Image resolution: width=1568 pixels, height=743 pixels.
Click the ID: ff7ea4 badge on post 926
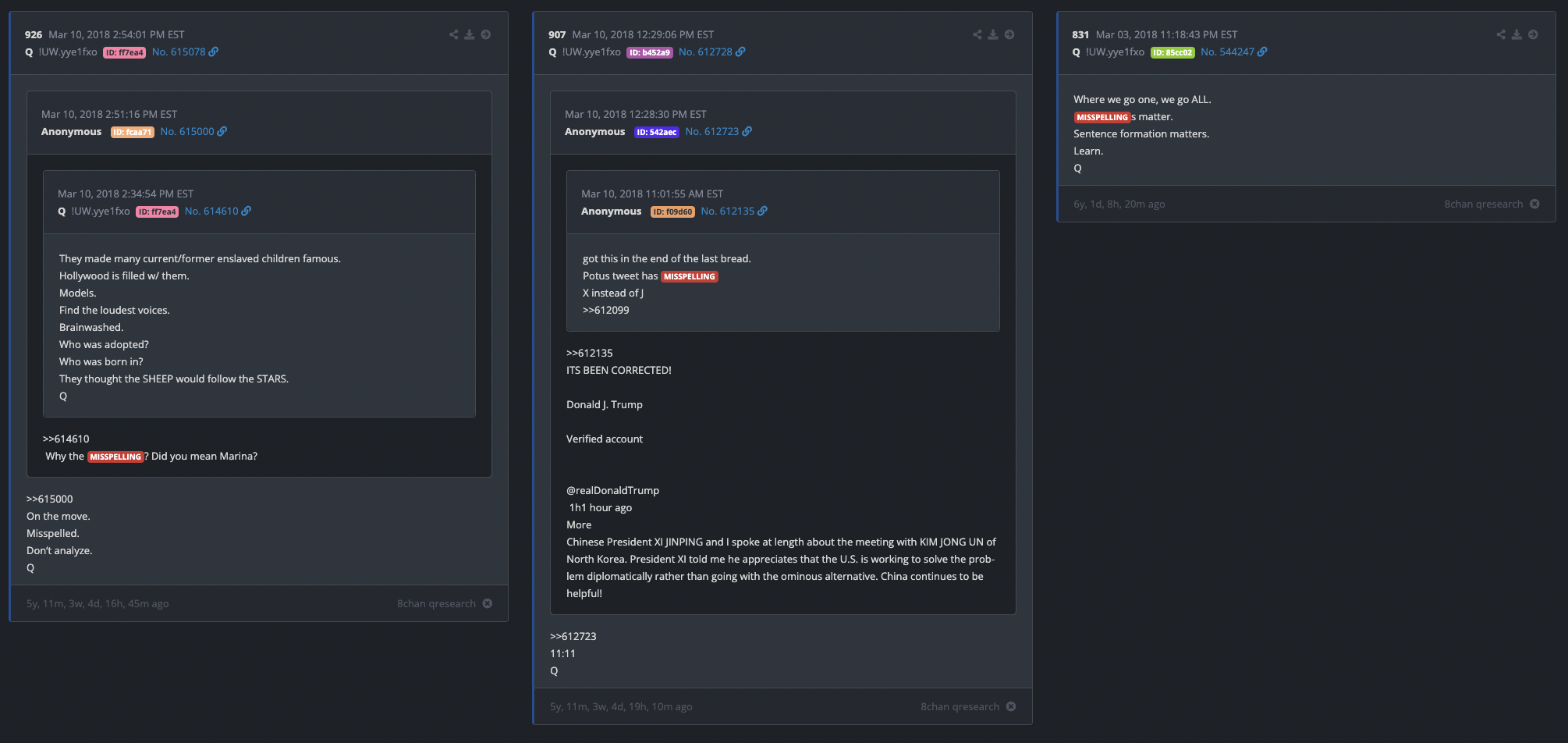pos(125,52)
